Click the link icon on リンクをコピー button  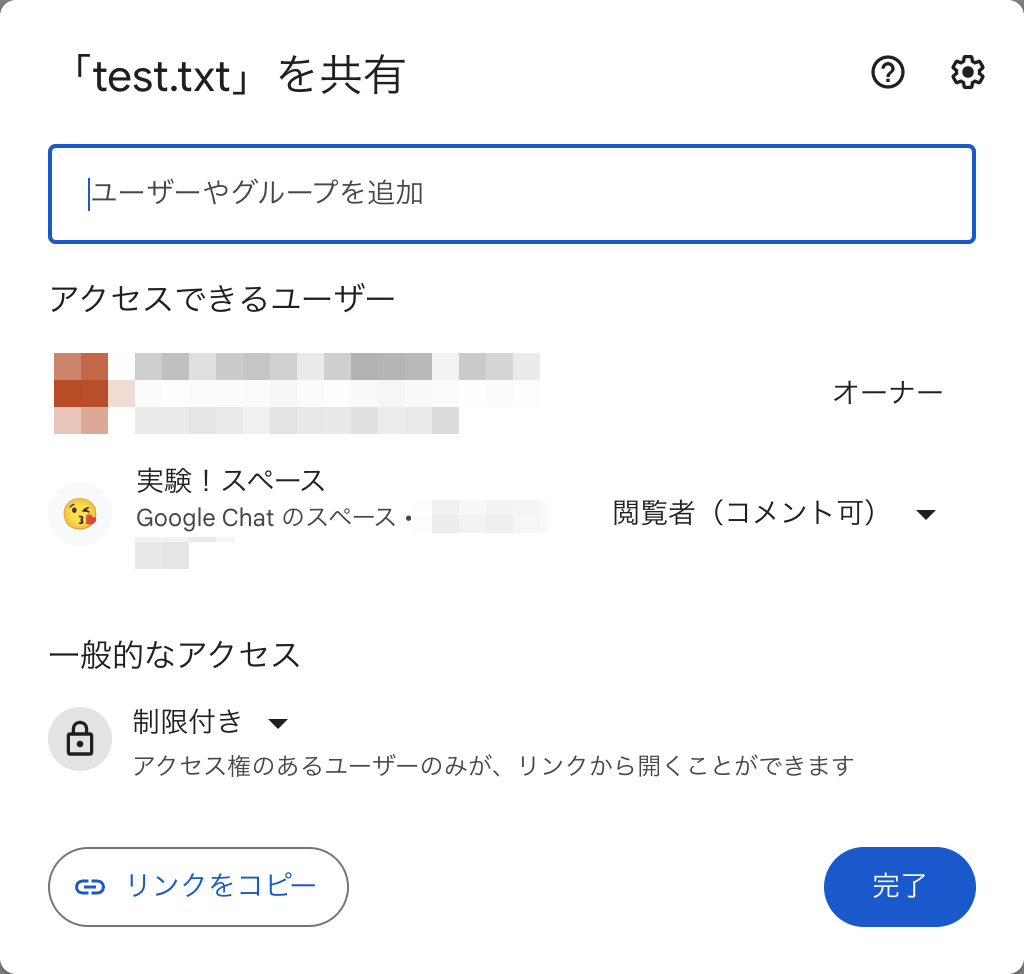[x=91, y=886]
